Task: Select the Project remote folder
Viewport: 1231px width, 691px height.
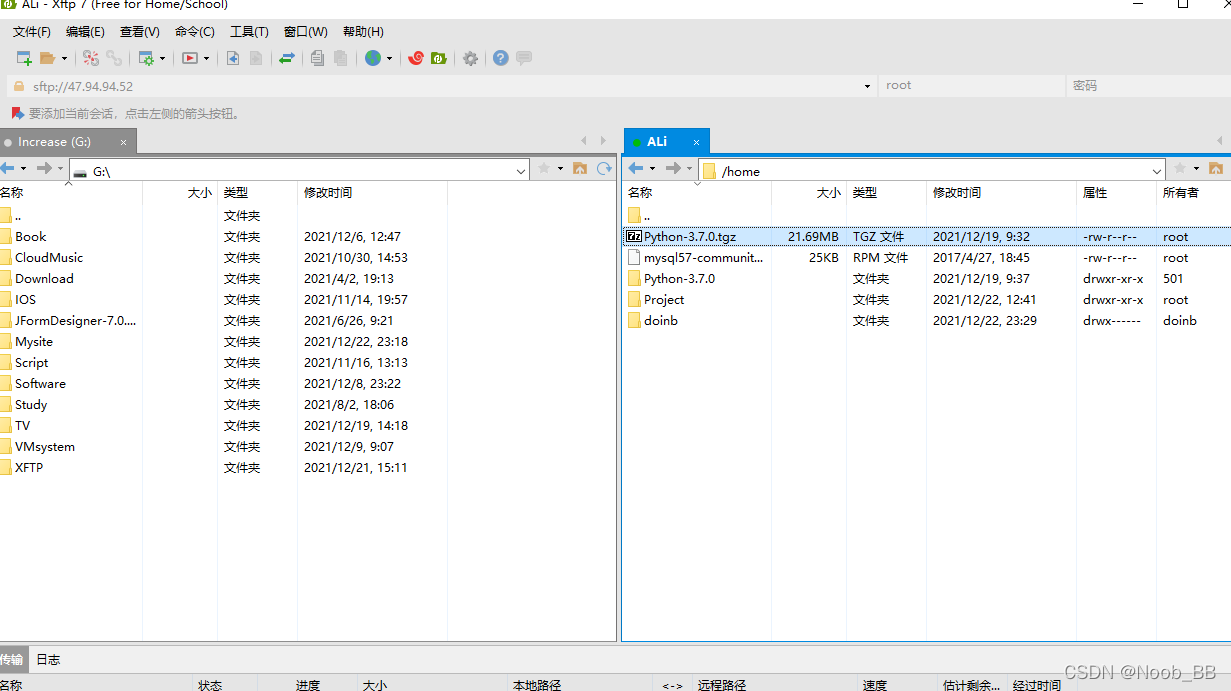Action: point(663,300)
